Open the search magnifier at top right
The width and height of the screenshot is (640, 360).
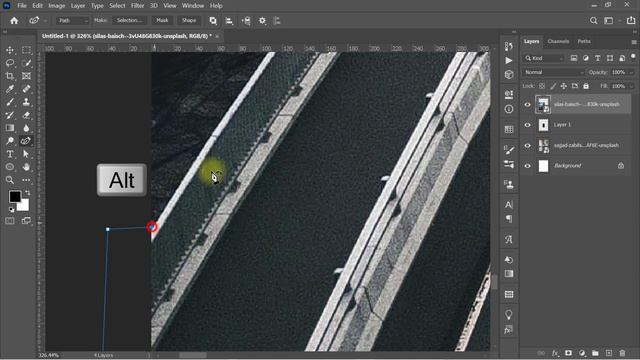click(593, 20)
